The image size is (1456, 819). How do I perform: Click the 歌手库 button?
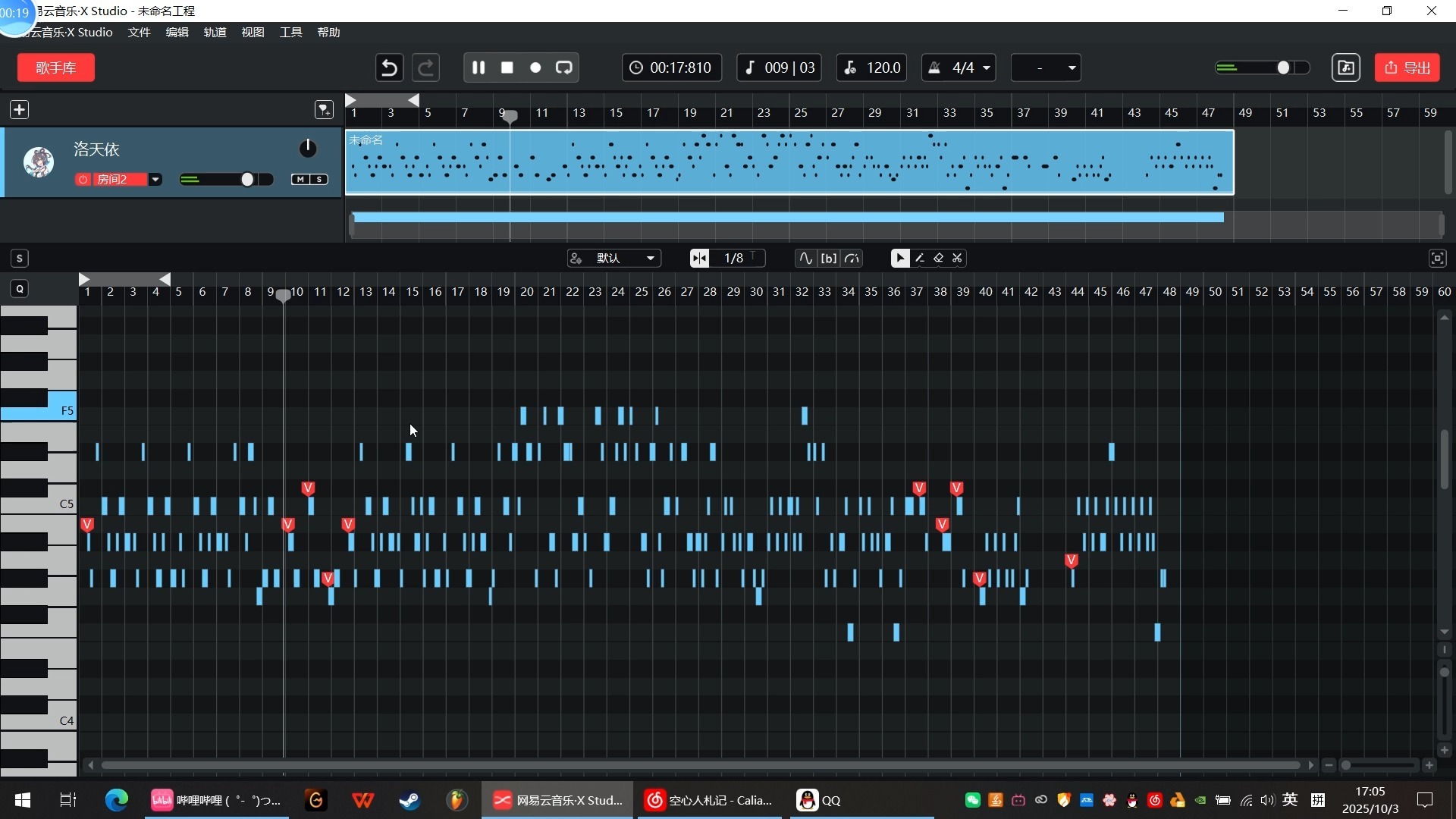[56, 67]
